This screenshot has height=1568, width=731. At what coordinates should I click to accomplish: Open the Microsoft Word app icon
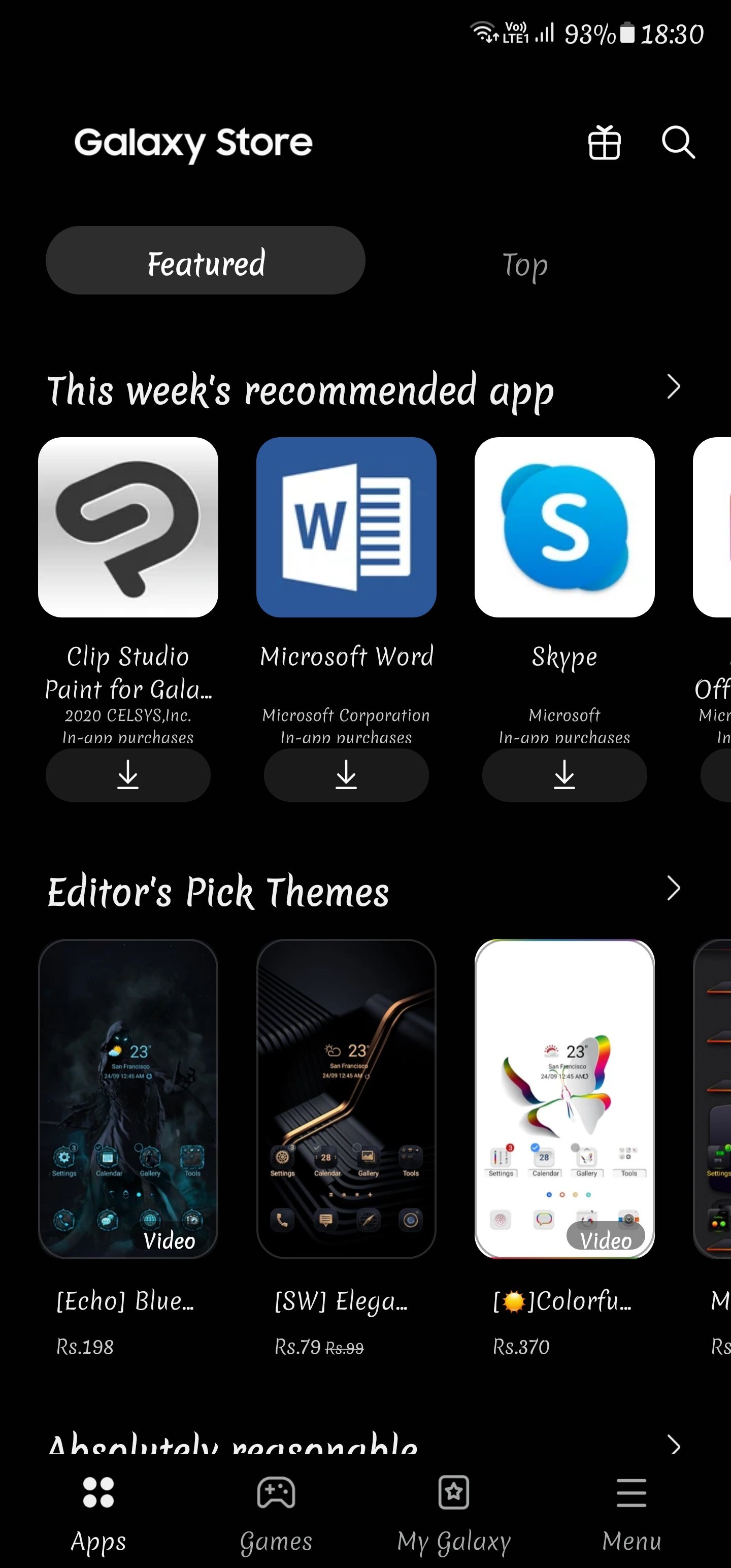(346, 527)
